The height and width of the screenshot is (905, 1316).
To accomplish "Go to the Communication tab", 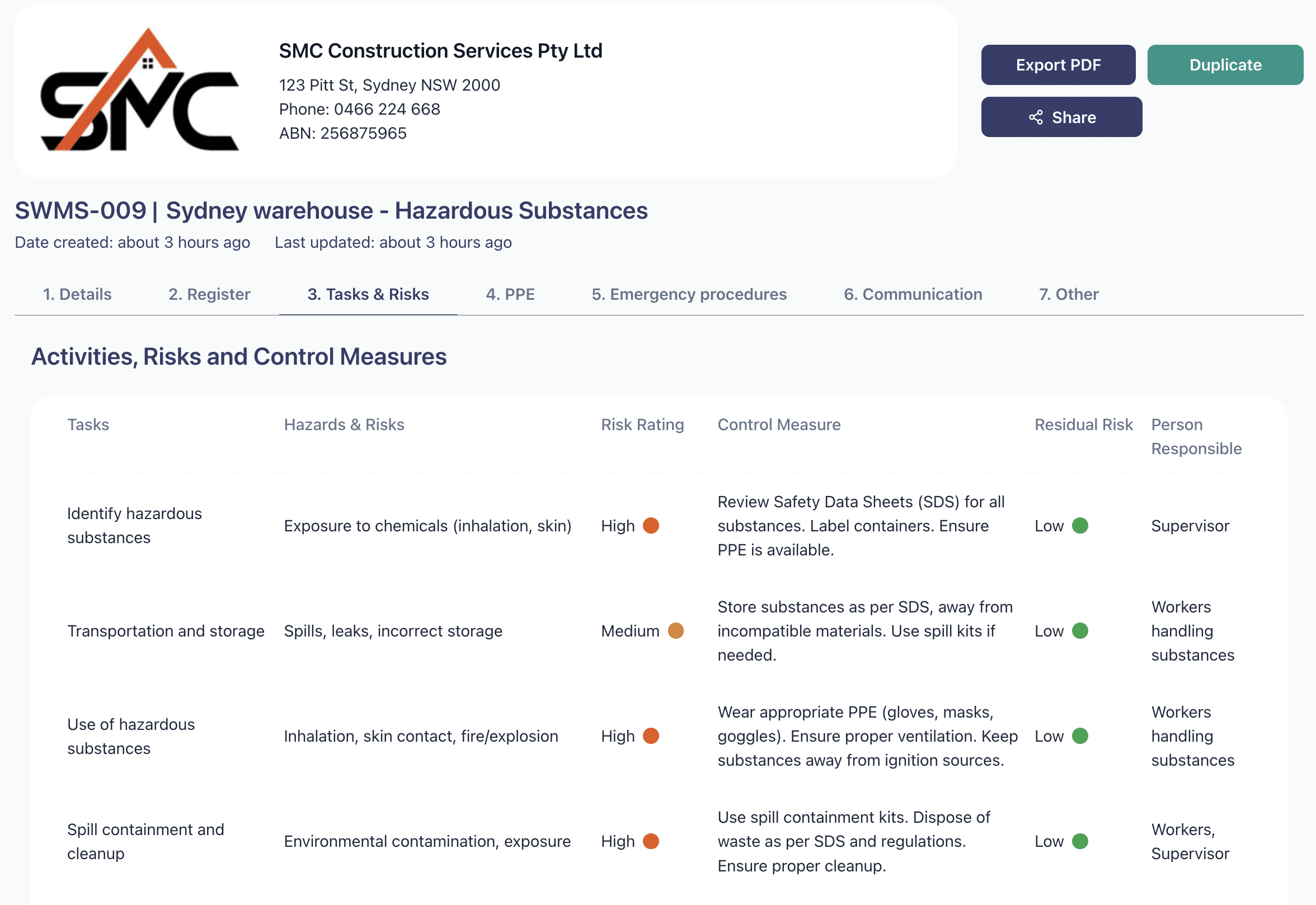I will tap(913, 294).
